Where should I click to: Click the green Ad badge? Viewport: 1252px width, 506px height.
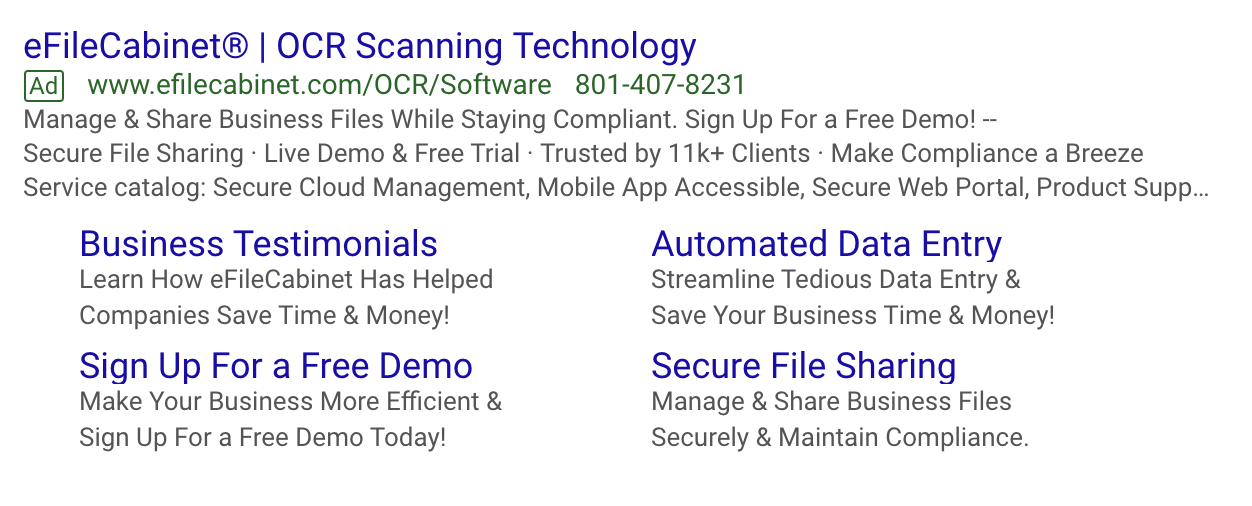coord(43,86)
